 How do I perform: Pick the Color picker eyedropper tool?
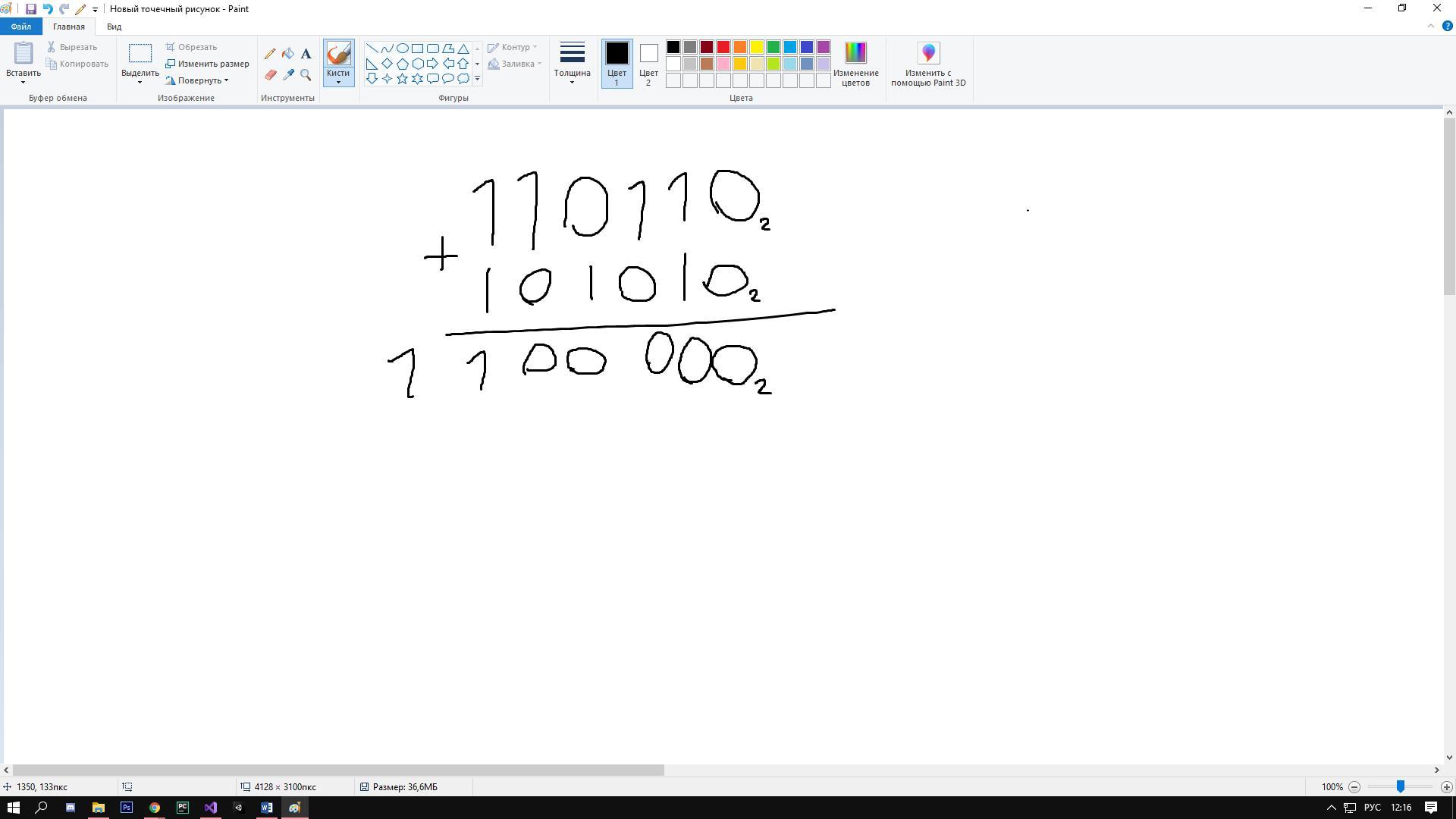288,75
